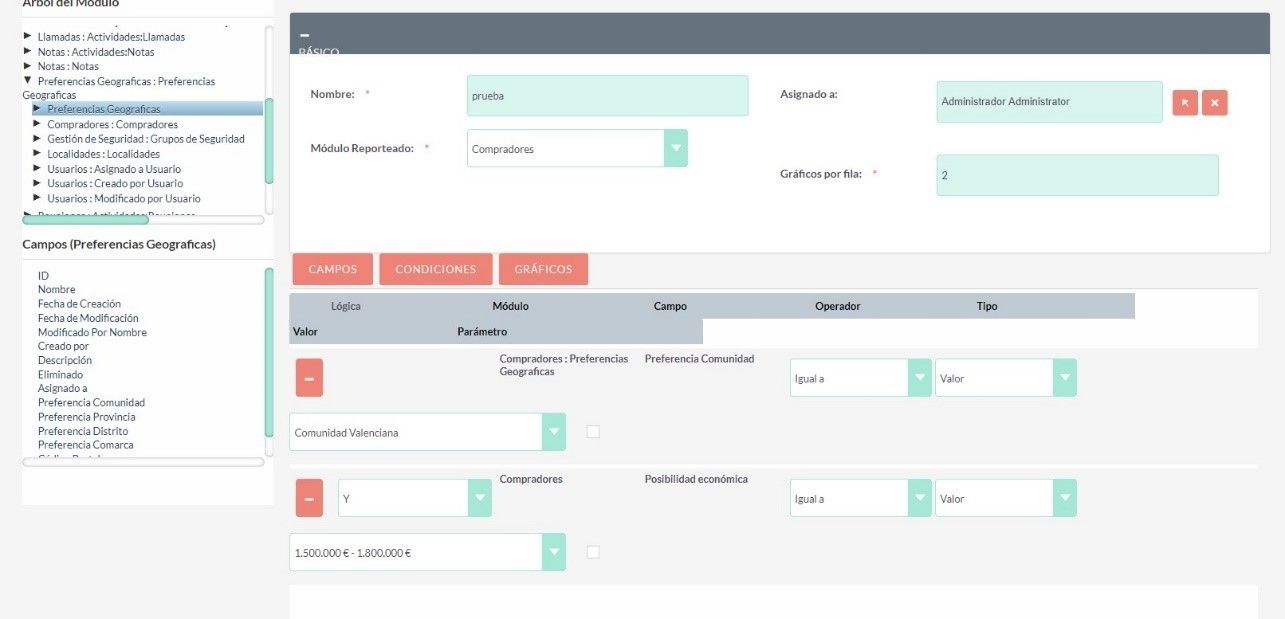Screen dimensions: 1285x619
Task: Open the Comunidad Valenciana value dropdown
Action: (553, 432)
